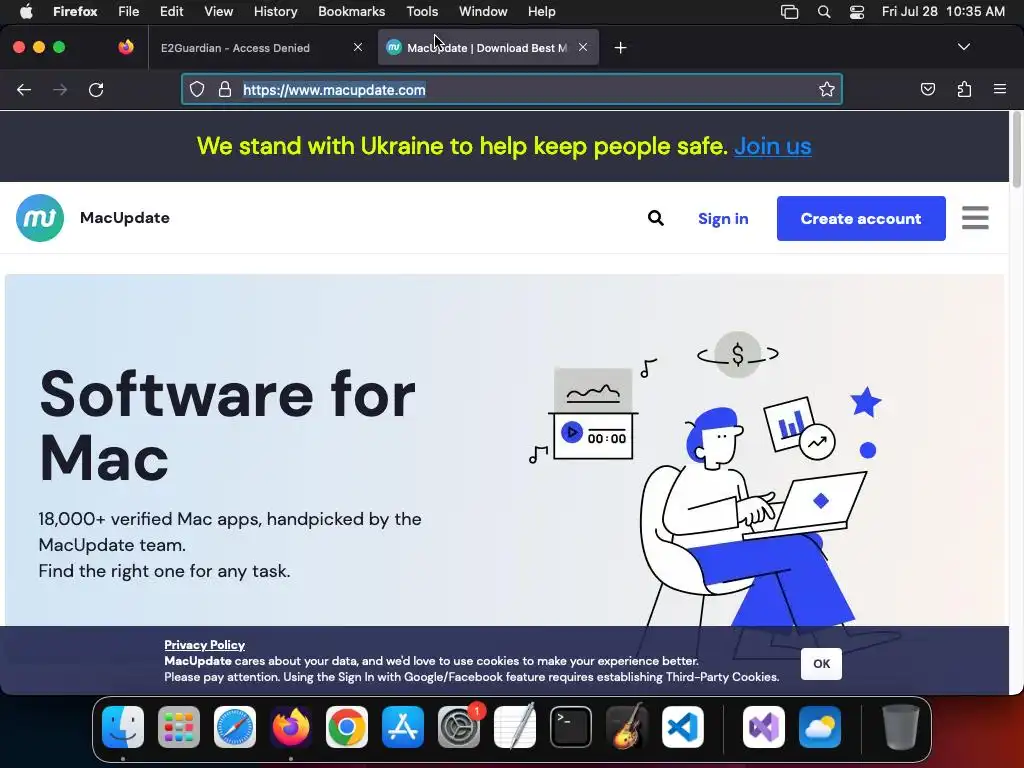Open the MacUpdate site hamburger menu
Viewport: 1024px width, 768px height.
[975, 218]
